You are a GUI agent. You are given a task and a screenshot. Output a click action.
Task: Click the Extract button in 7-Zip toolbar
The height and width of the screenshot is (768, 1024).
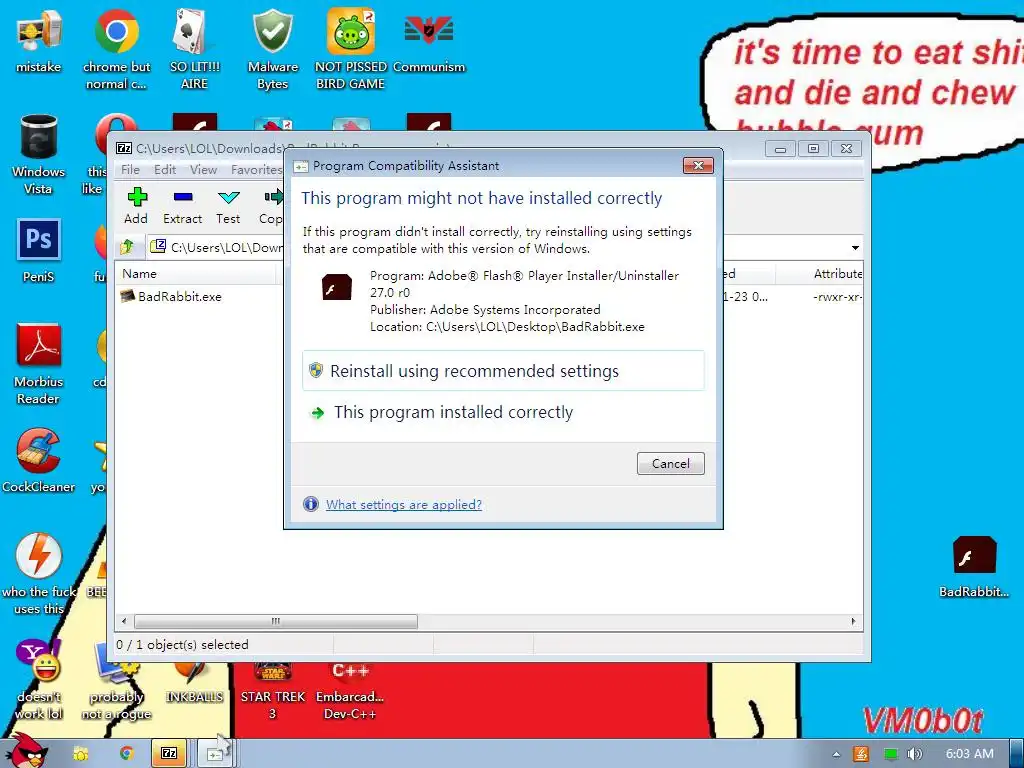[182, 206]
